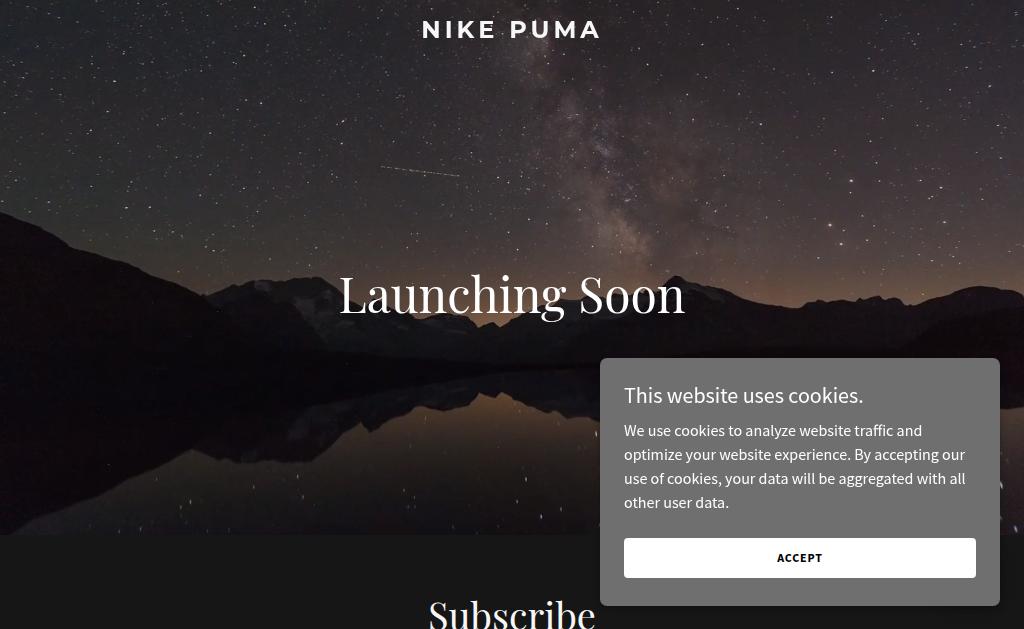Click the black footer area beside Subscribe
The image size is (1024, 629).
tap(196, 581)
